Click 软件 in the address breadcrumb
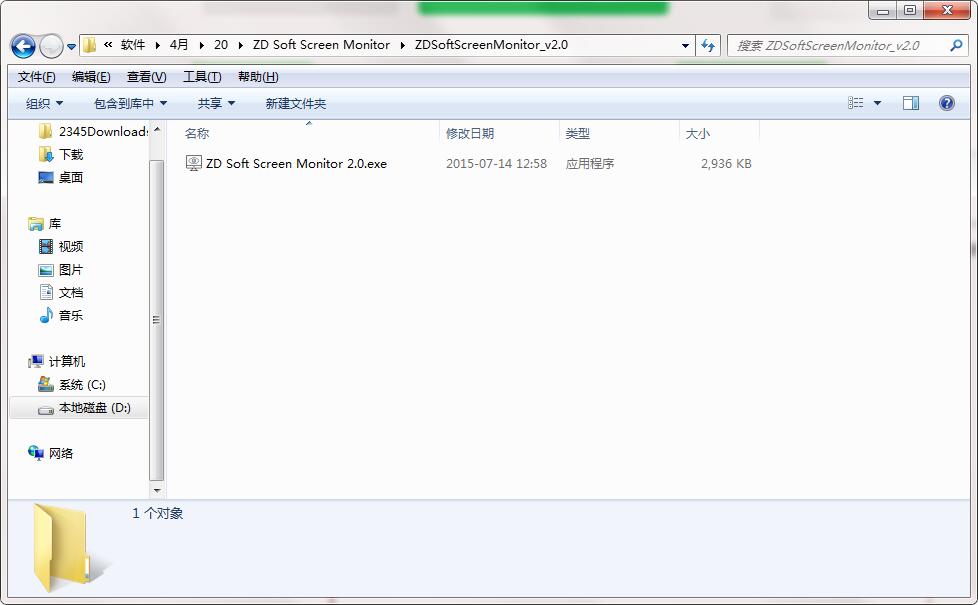The width and height of the screenshot is (978, 605). point(133,45)
